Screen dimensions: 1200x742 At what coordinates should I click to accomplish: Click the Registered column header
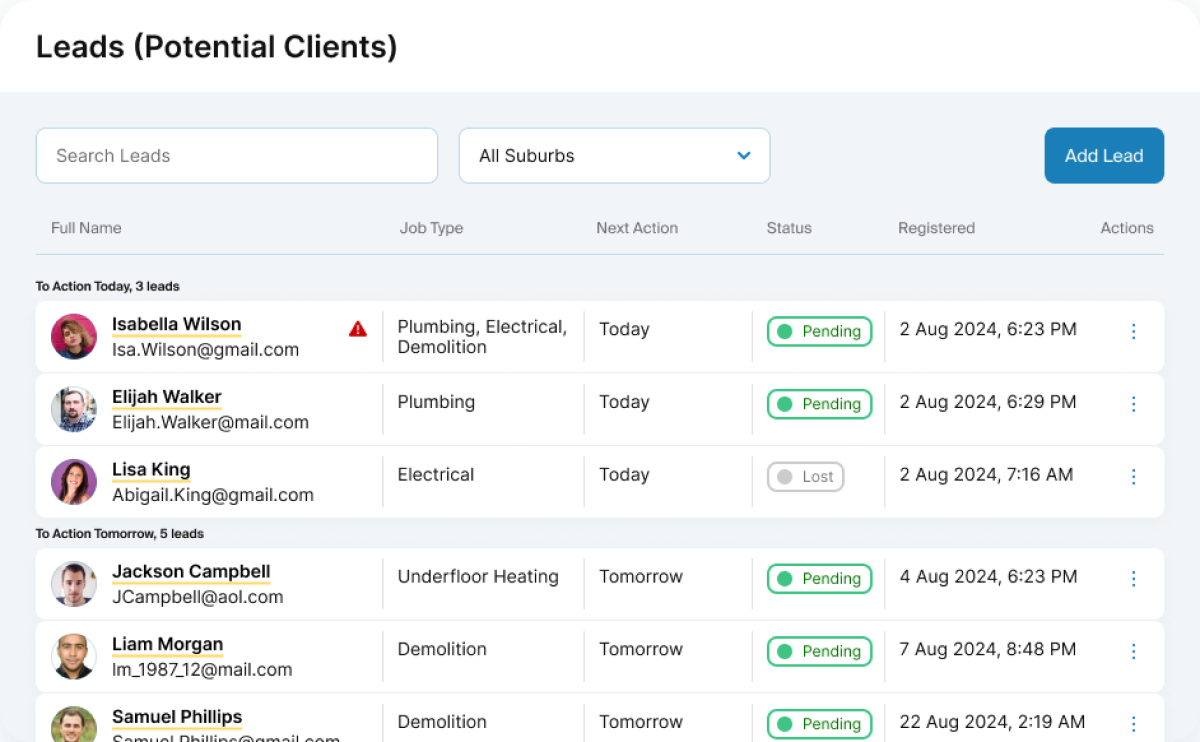tap(936, 228)
